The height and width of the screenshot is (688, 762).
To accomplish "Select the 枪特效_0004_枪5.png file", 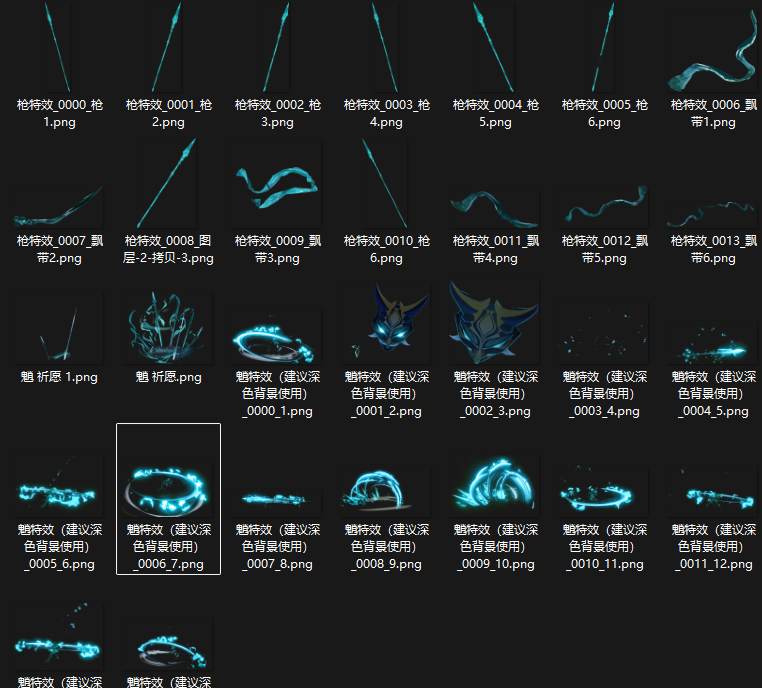I will (495, 48).
